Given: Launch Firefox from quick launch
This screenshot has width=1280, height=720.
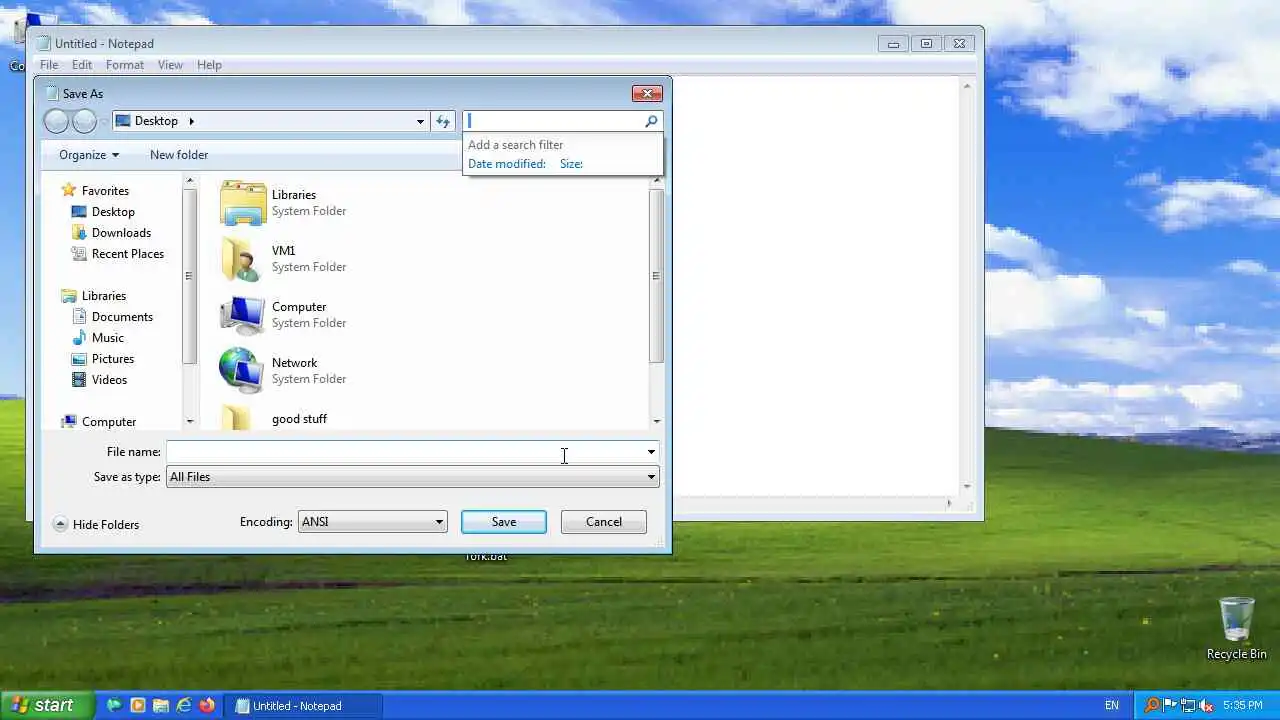Looking at the screenshot, I should click(206, 705).
